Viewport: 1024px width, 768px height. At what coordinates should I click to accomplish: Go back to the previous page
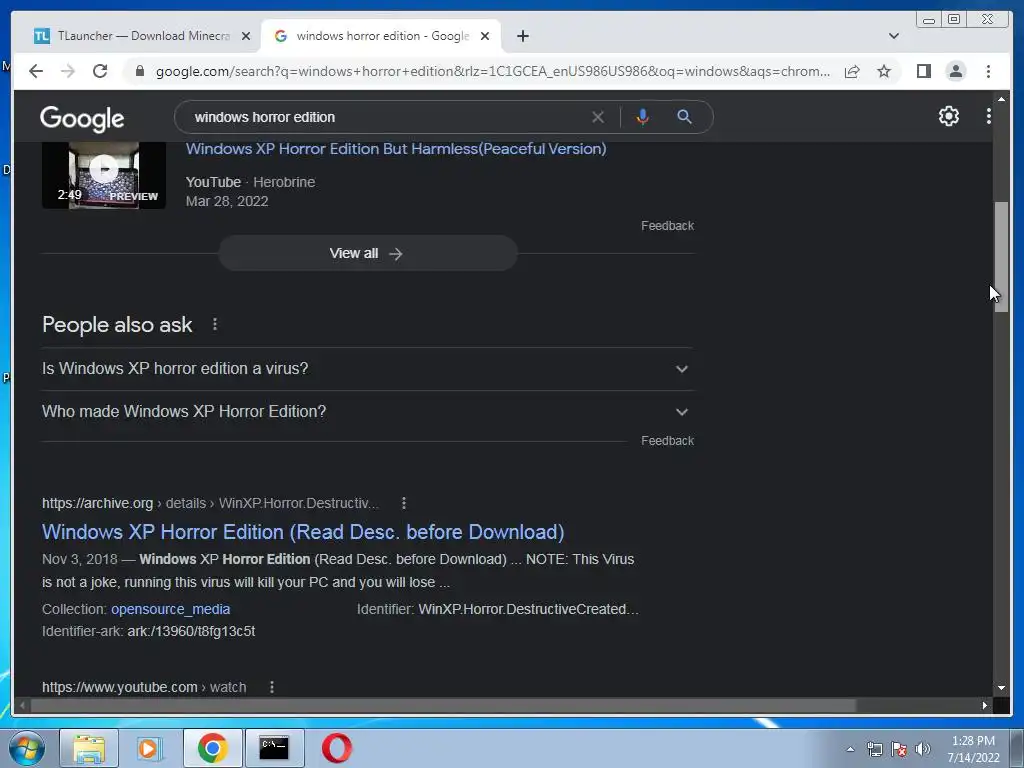36,71
